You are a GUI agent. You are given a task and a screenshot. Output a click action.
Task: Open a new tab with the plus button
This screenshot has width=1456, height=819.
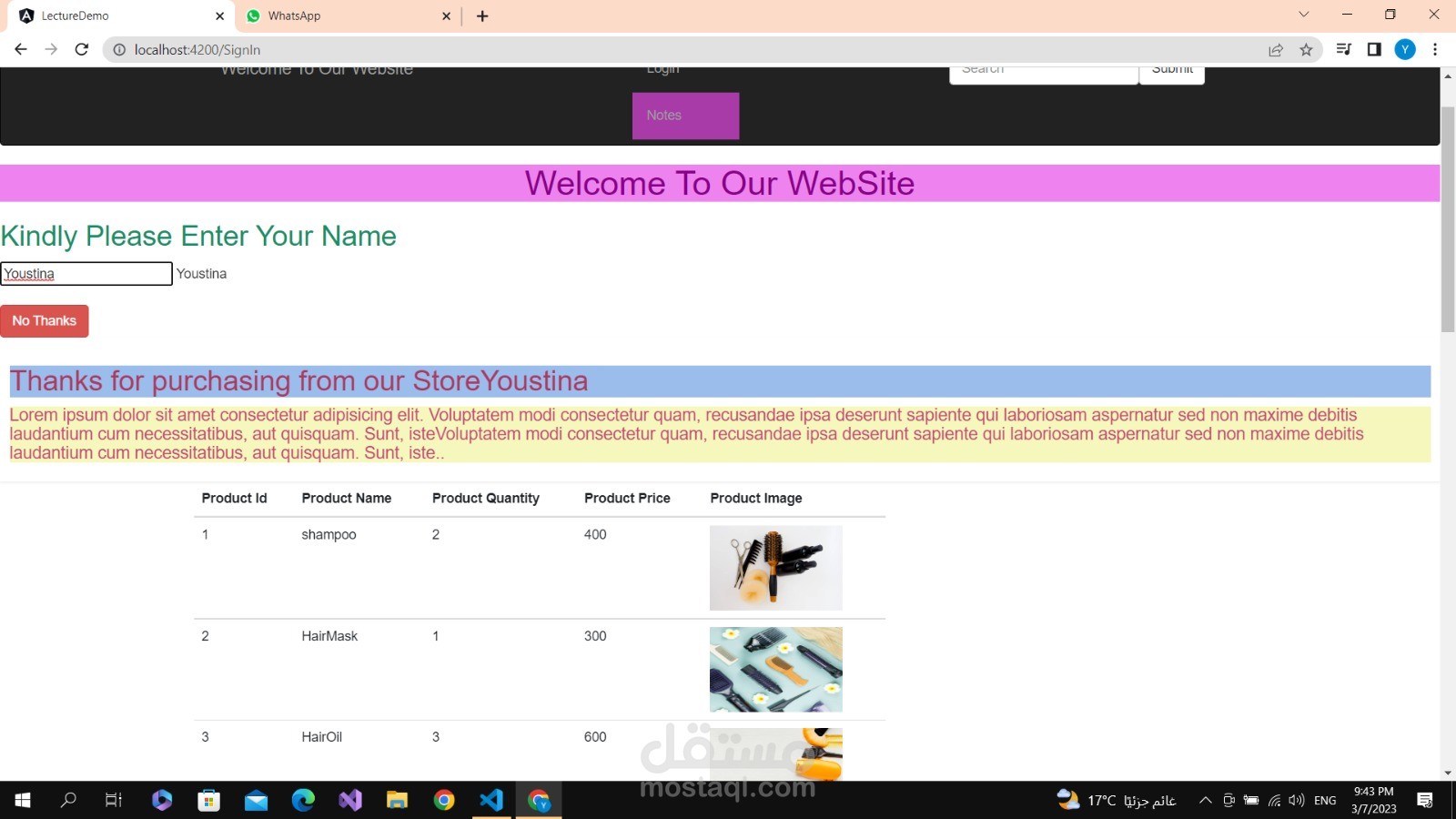(x=482, y=15)
